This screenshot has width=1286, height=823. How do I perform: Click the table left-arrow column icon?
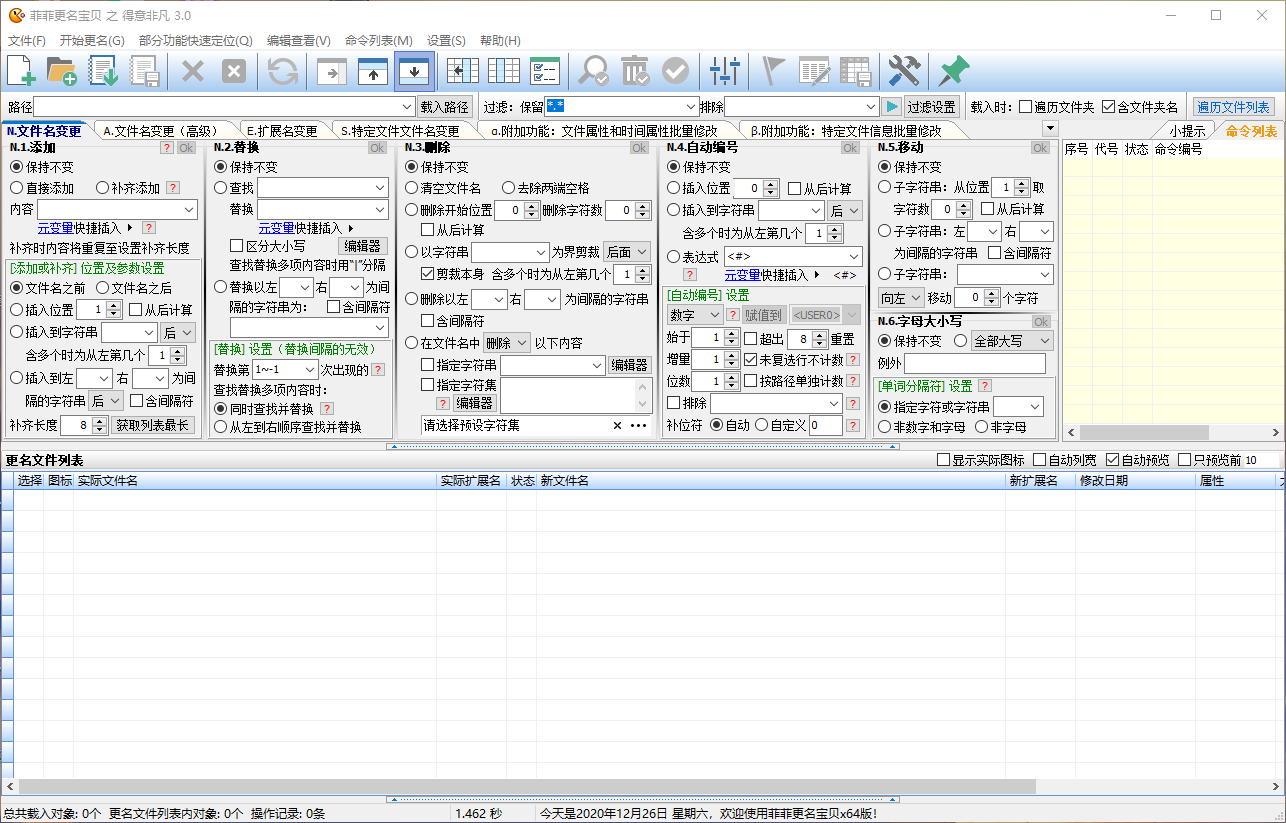coord(463,71)
